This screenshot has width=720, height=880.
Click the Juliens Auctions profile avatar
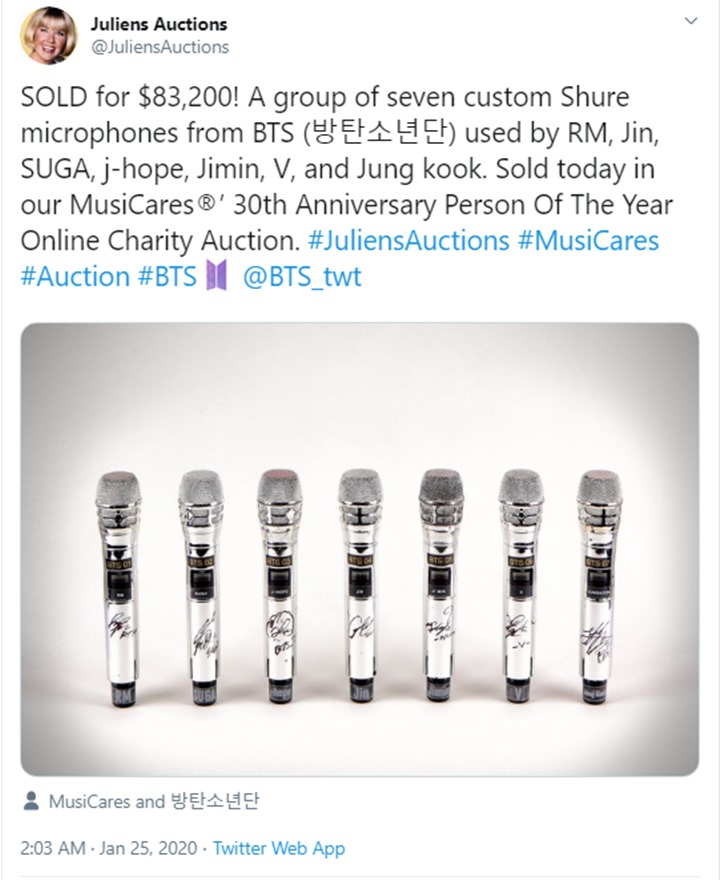tap(48, 35)
